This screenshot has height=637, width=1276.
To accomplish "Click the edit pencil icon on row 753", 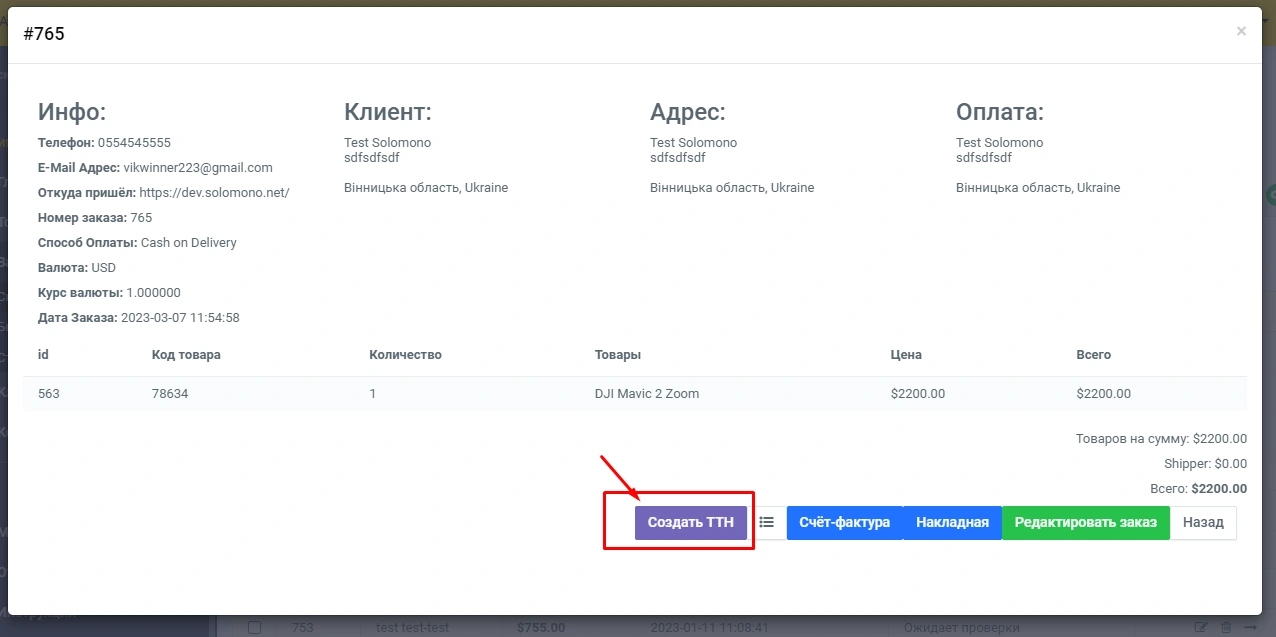I will pyautogui.click(x=1201, y=628).
